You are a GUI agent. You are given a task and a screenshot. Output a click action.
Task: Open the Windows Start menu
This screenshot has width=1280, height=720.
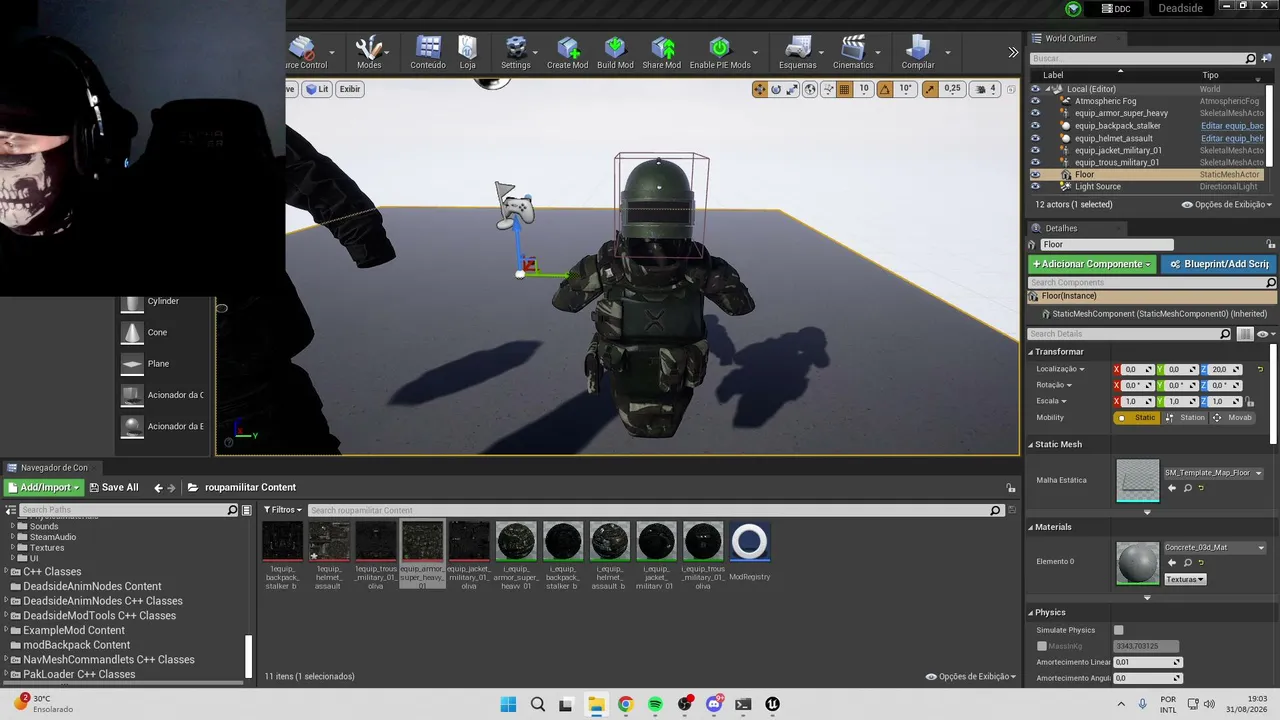508,704
